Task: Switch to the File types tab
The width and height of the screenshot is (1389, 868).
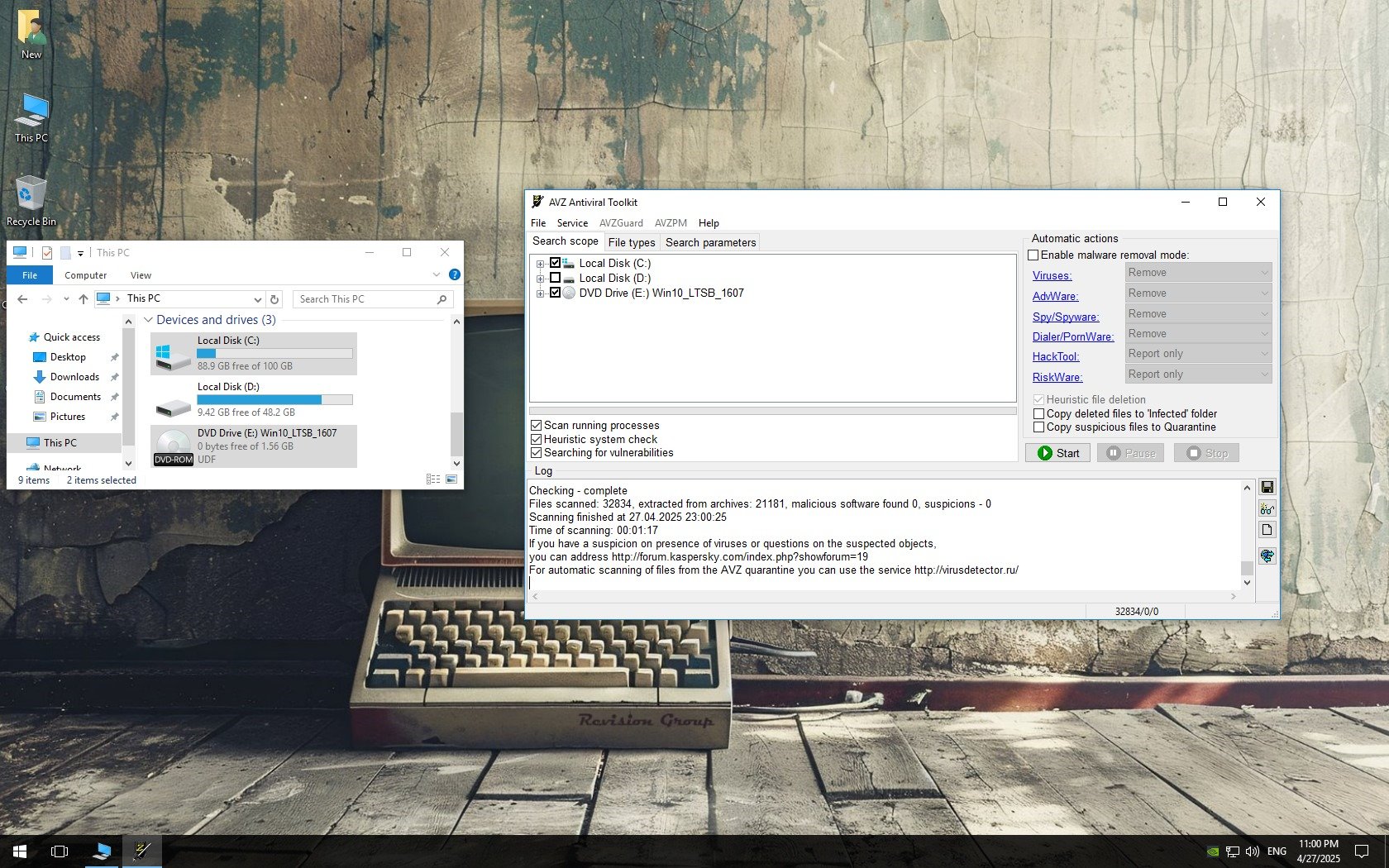Action: point(631,242)
